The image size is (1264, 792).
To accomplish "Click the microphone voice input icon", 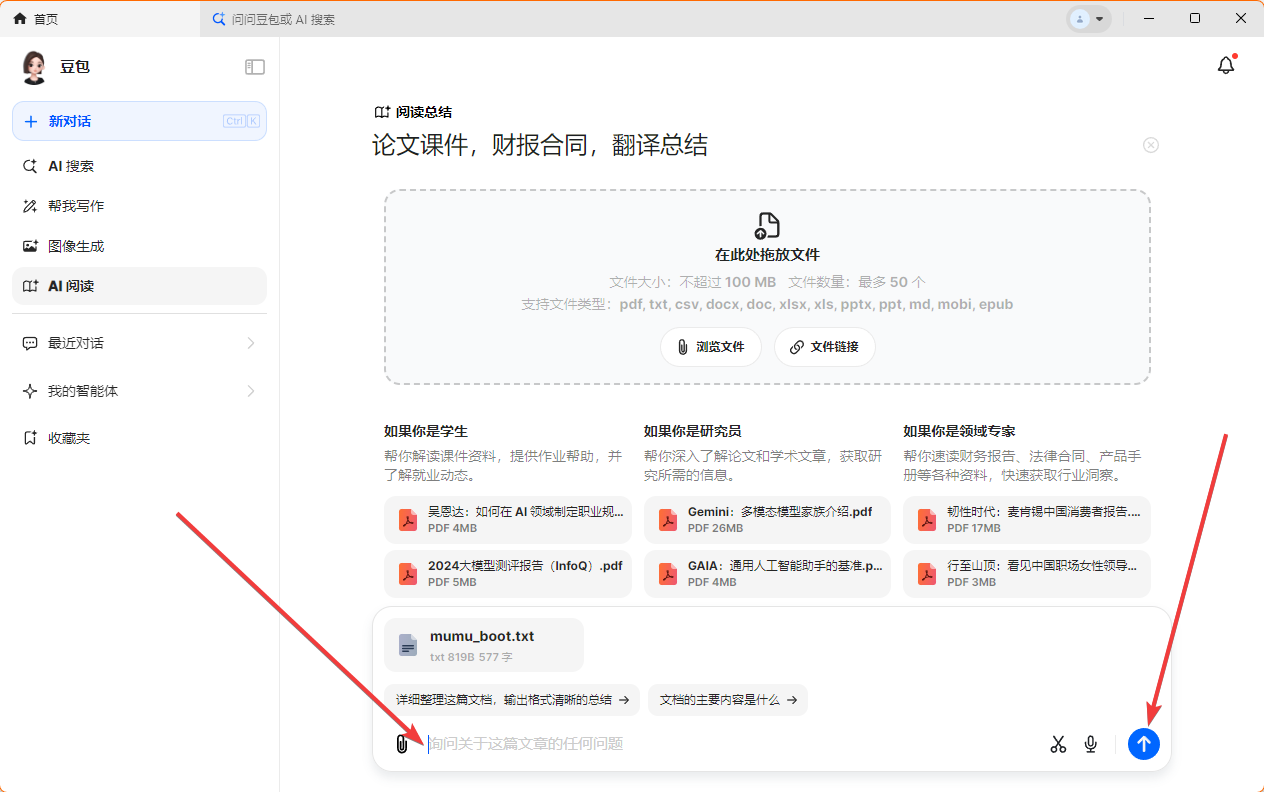I will (1091, 744).
